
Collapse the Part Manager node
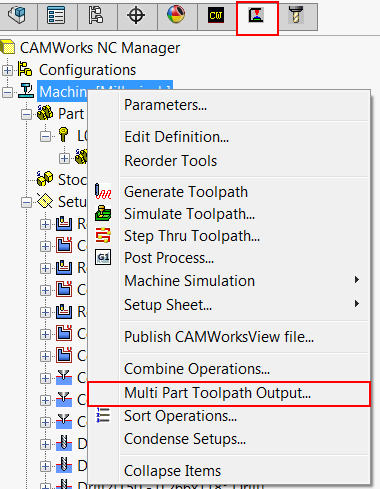(26, 114)
